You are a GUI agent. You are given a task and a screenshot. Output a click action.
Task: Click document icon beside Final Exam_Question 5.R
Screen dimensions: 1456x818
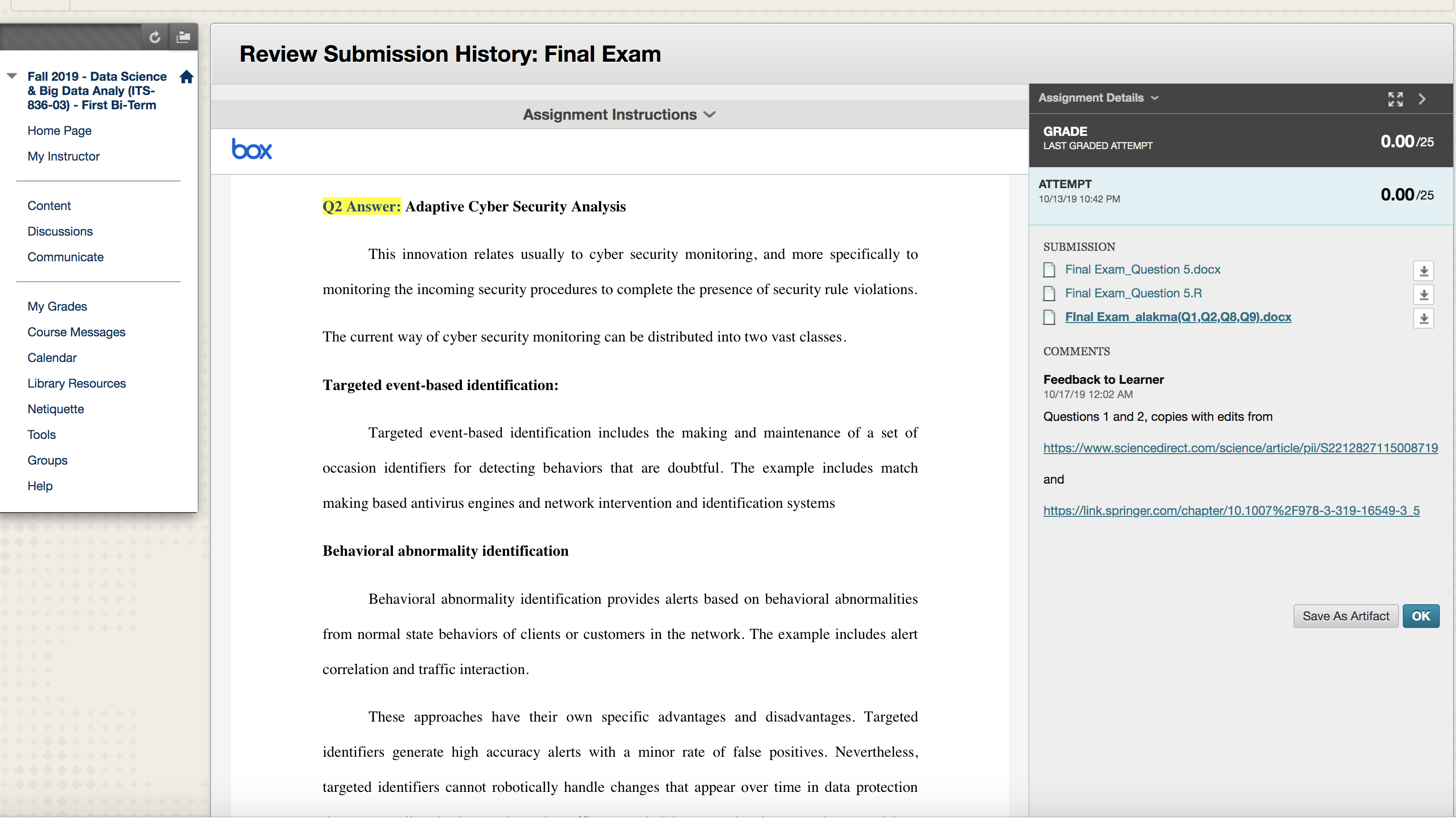(x=1049, y=294)
